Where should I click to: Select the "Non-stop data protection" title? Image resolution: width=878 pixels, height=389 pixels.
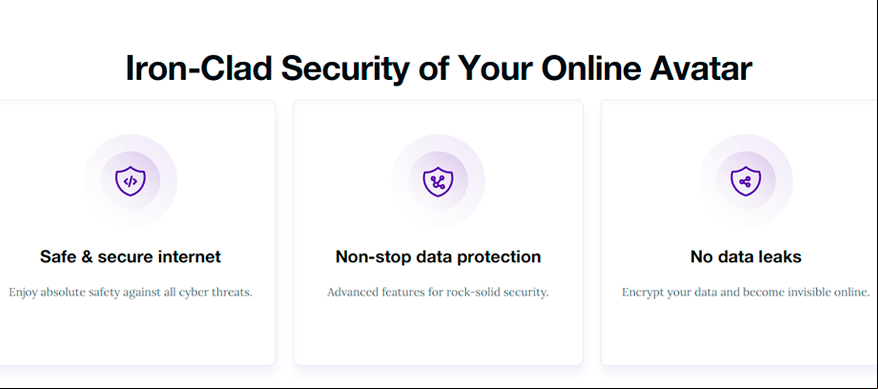(x=438, y=257)
